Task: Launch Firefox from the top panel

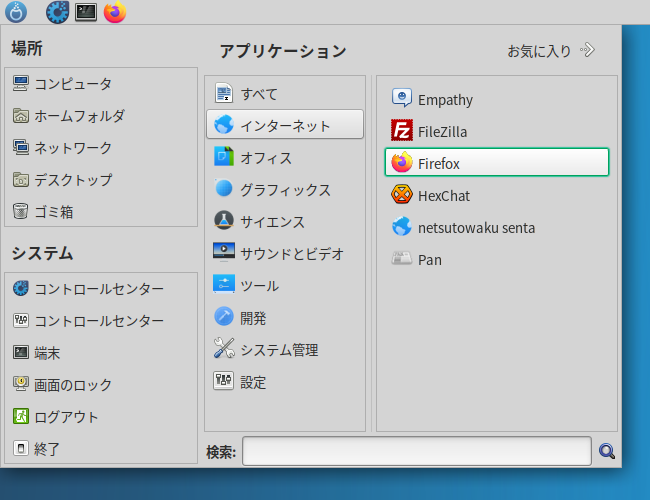Action: 115,12
